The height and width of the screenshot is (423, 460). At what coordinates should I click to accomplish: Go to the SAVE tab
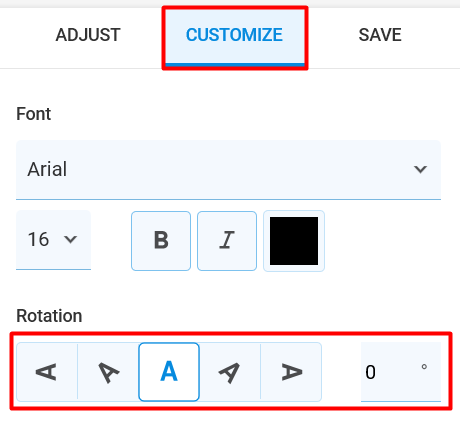point(380,35)
